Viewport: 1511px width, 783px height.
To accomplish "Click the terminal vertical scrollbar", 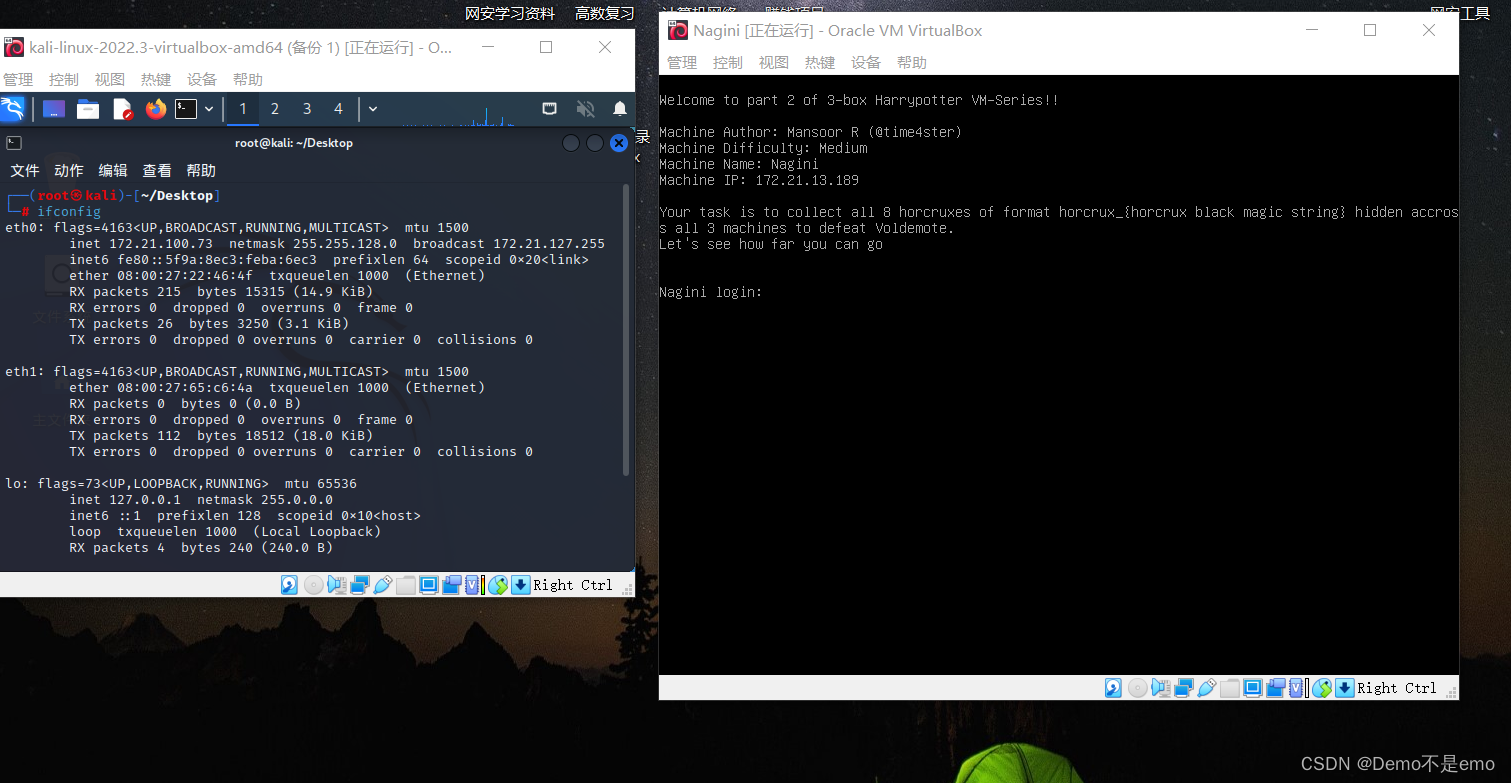I will (627, 330).
